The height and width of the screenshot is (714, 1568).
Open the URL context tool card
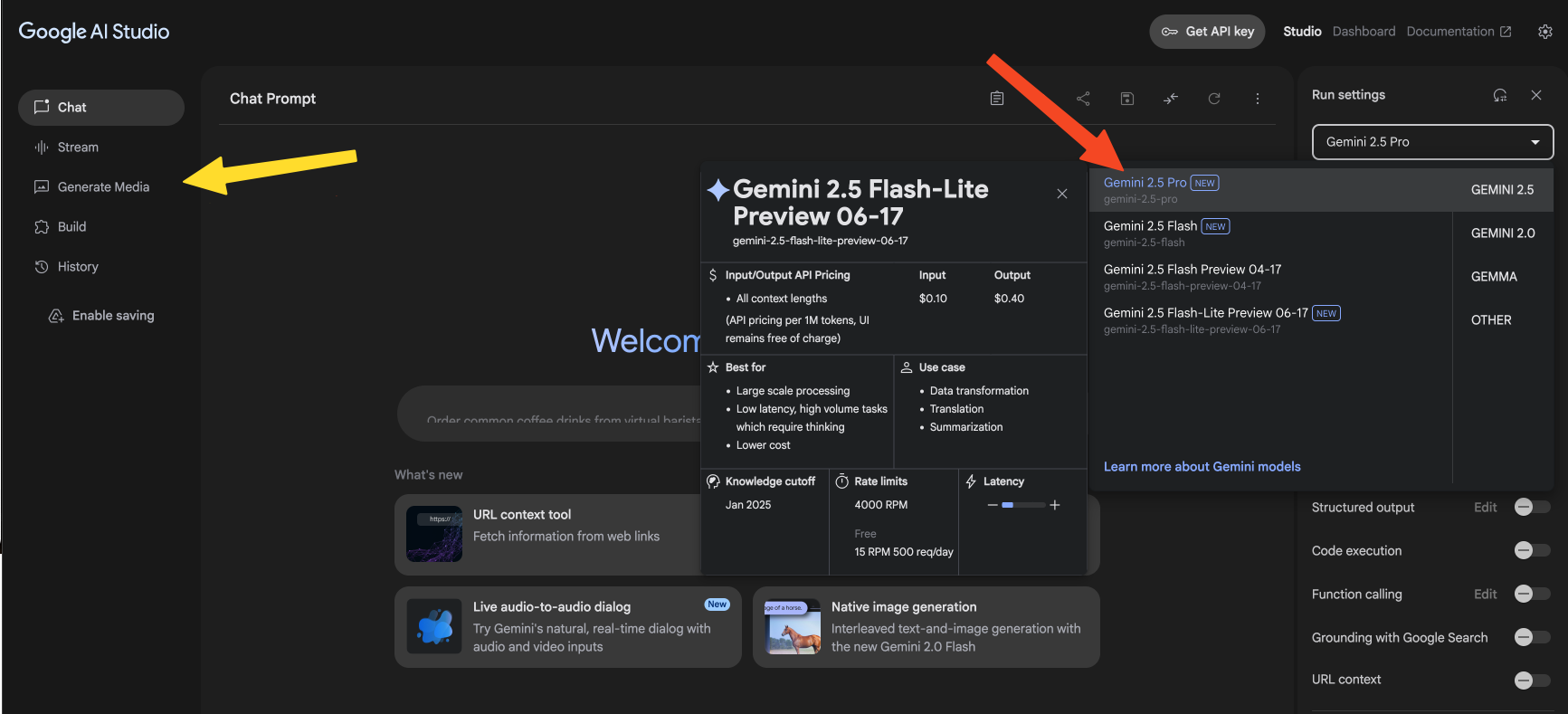point(547,535)
